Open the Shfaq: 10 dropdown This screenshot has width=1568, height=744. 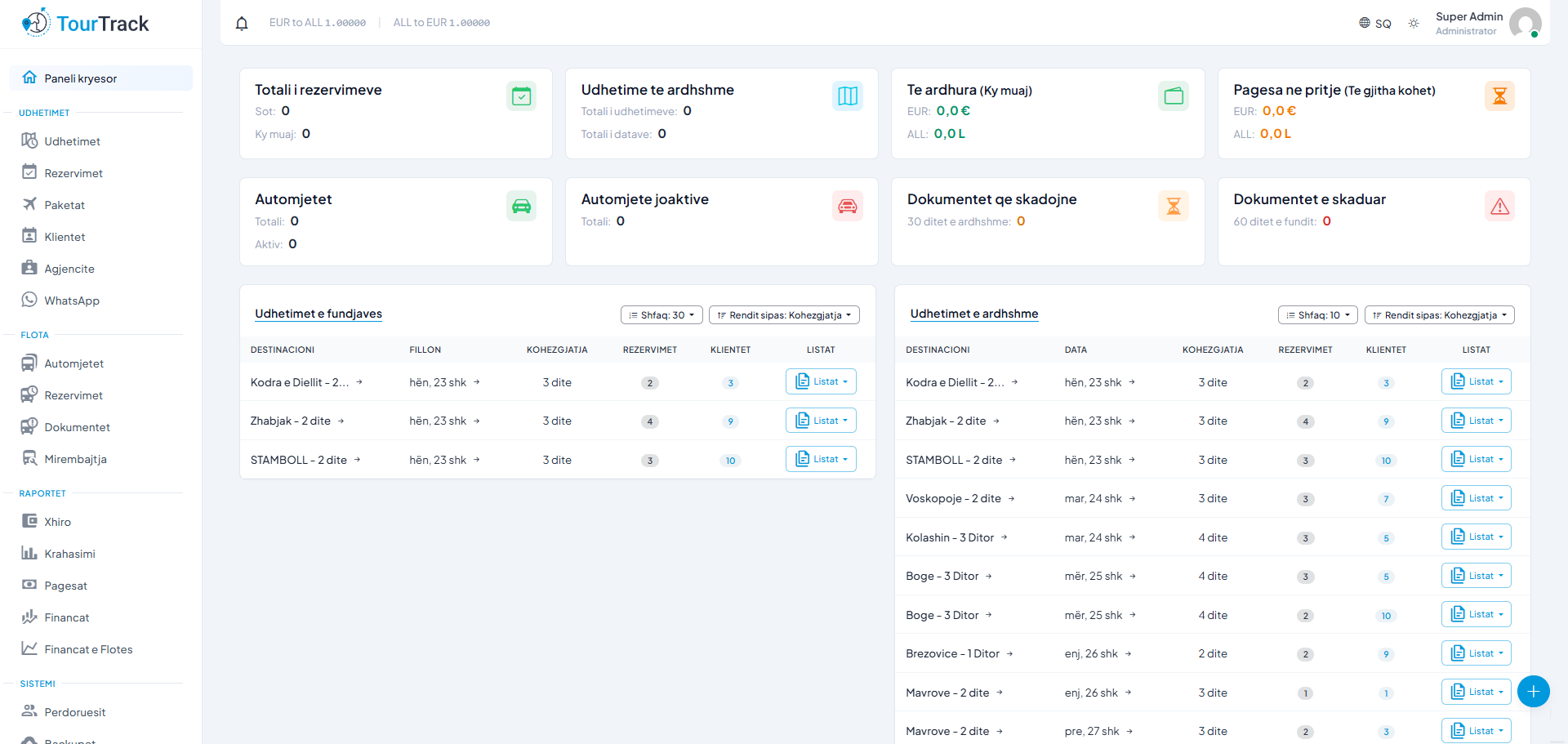[x=1317, y=314]
